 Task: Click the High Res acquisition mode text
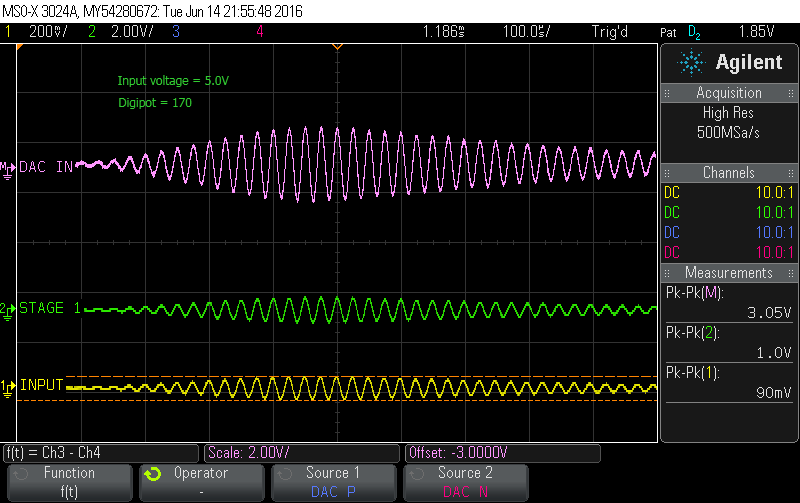coord(728,113)
